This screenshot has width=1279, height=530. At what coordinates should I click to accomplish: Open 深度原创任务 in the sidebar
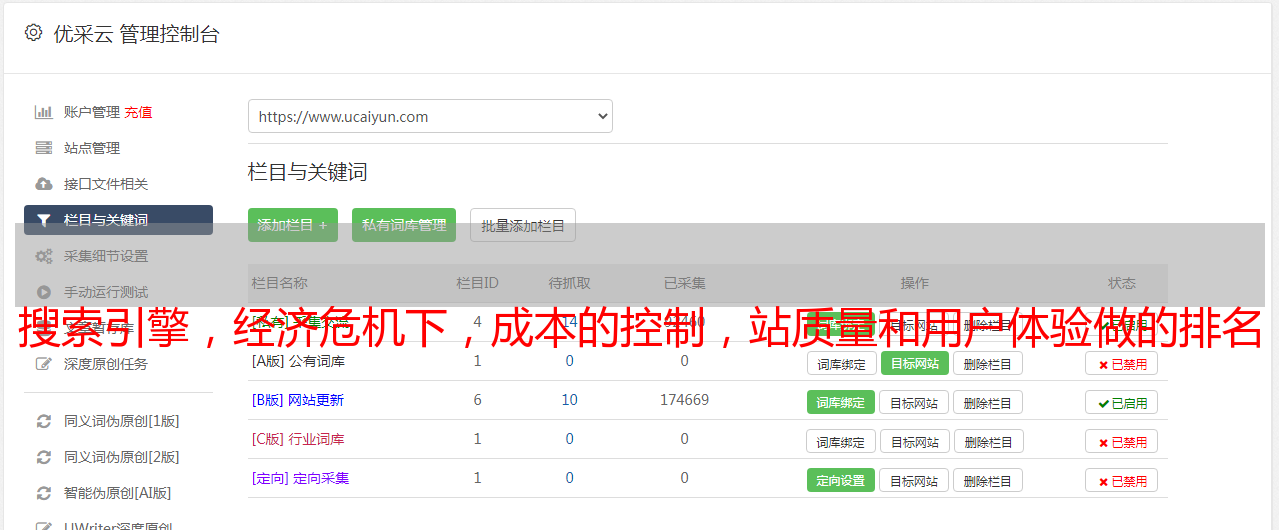point(106,364)
